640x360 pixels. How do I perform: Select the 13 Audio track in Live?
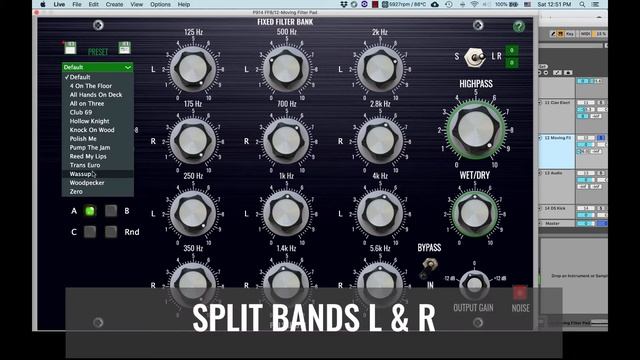[x=558, y=187]
